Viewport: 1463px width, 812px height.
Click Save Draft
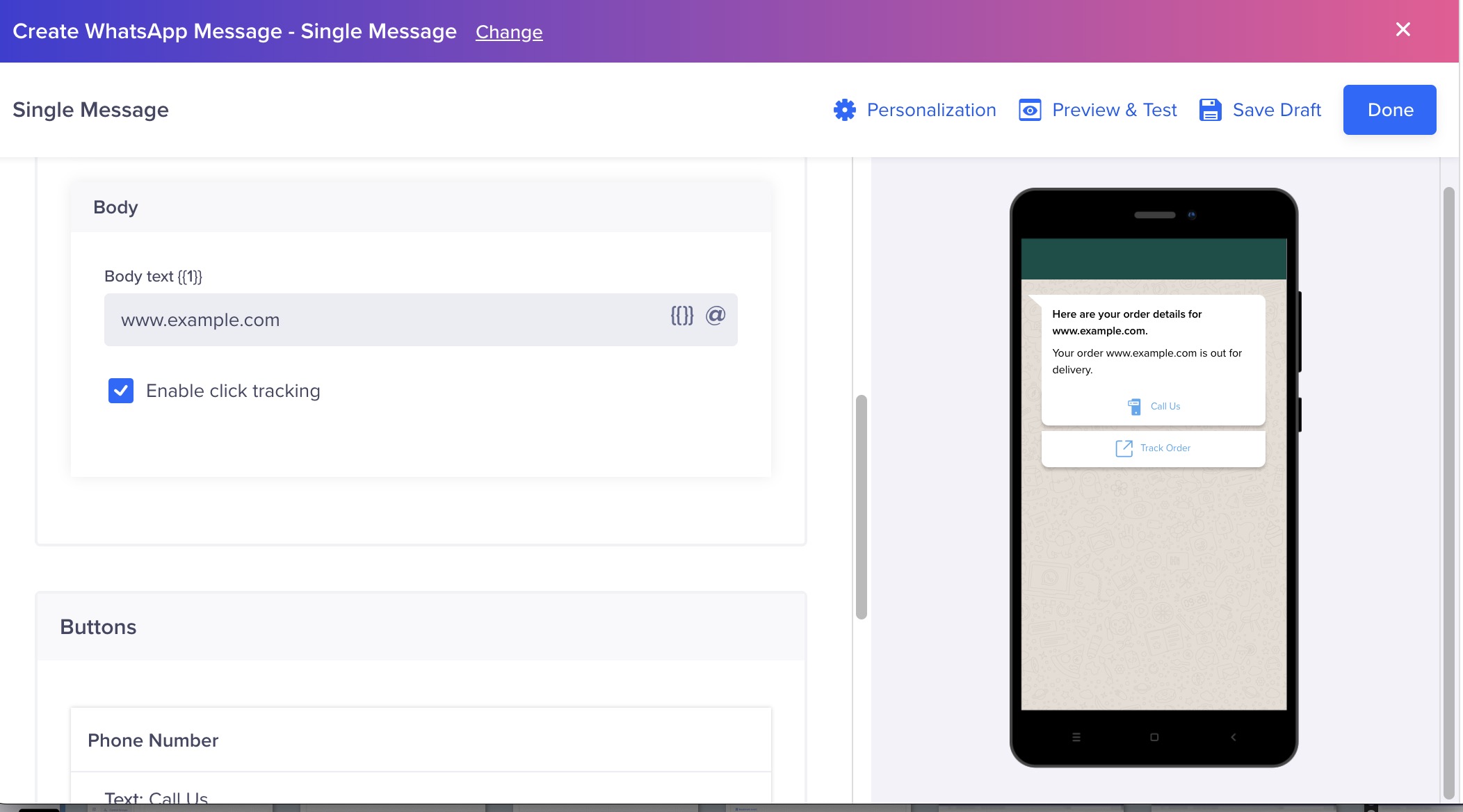pos(1261,110)
